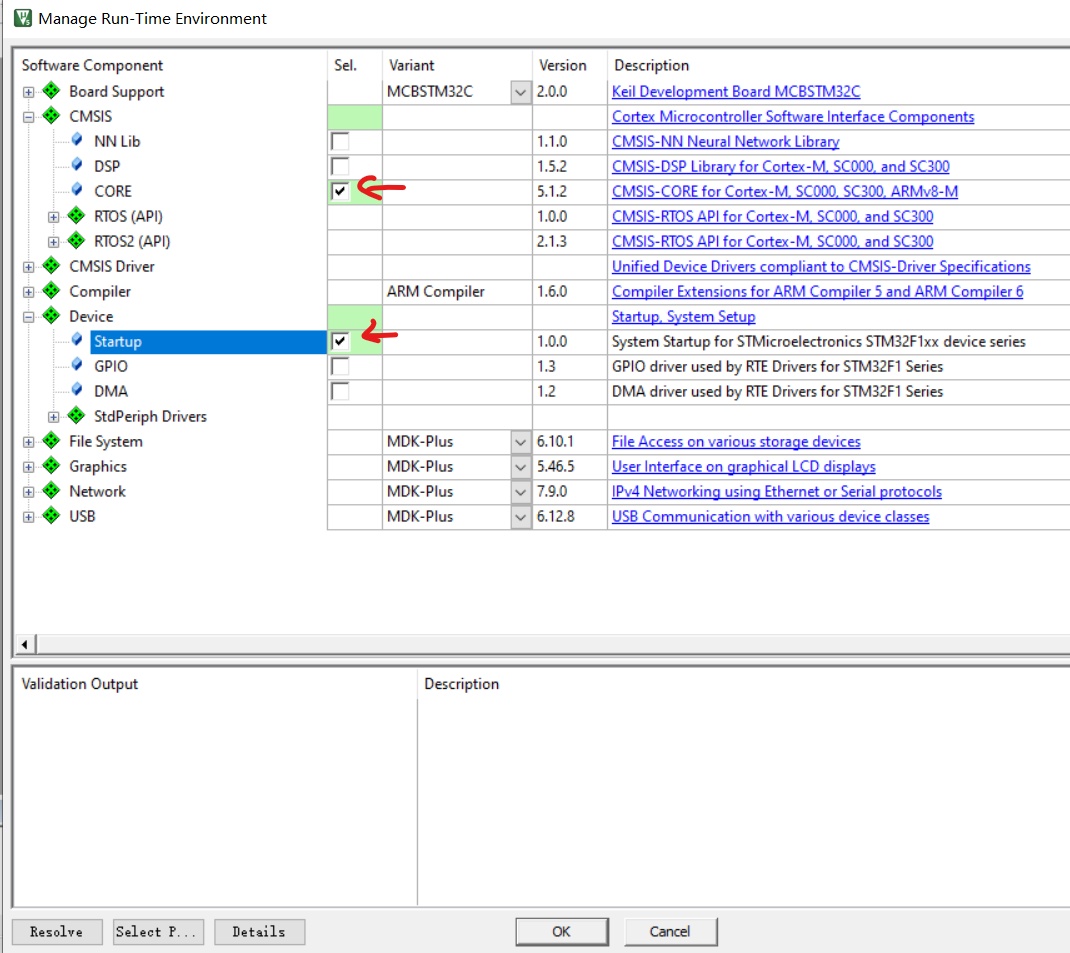Open the Startup, System Setup link

683,317
